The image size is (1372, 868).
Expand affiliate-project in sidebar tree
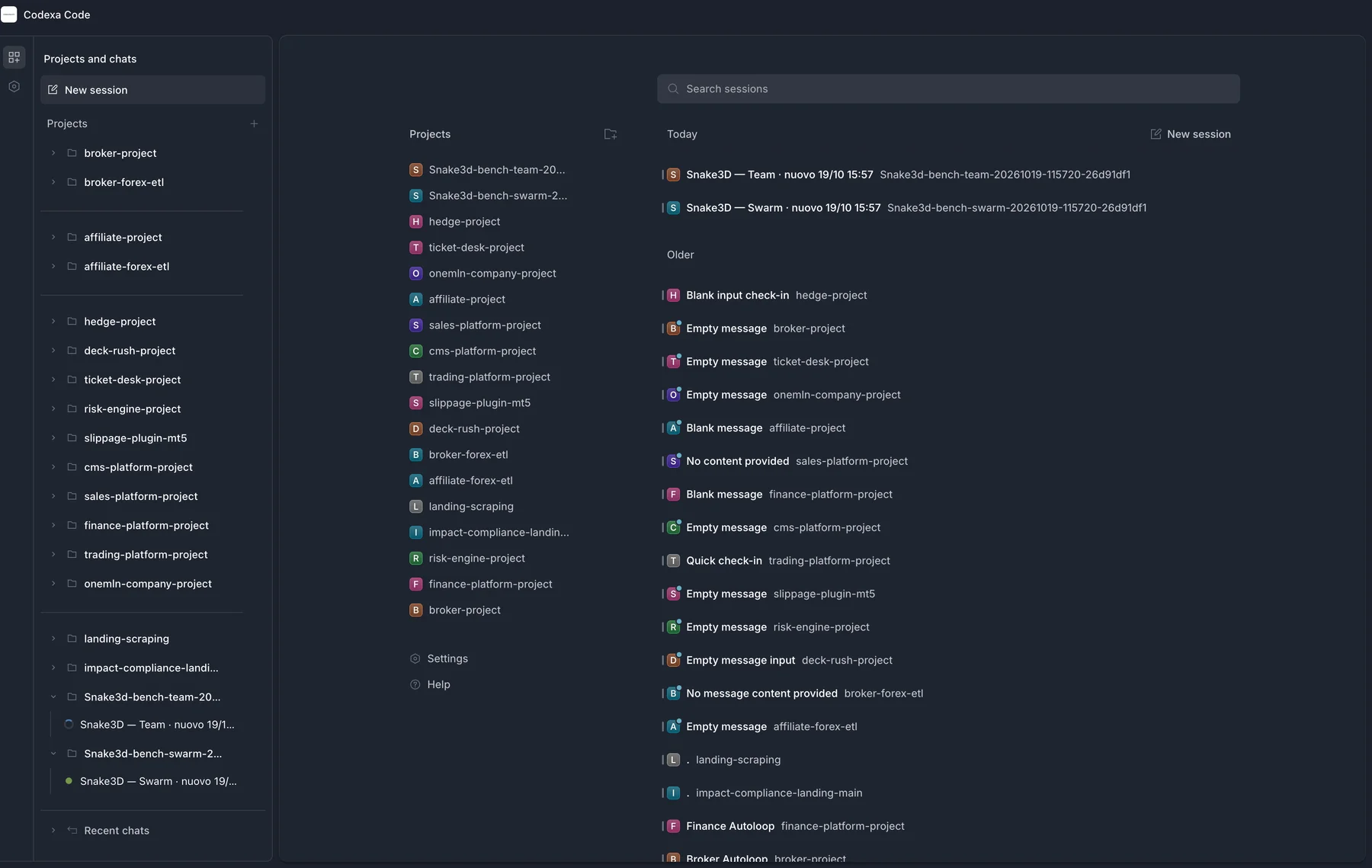(53, 237)
